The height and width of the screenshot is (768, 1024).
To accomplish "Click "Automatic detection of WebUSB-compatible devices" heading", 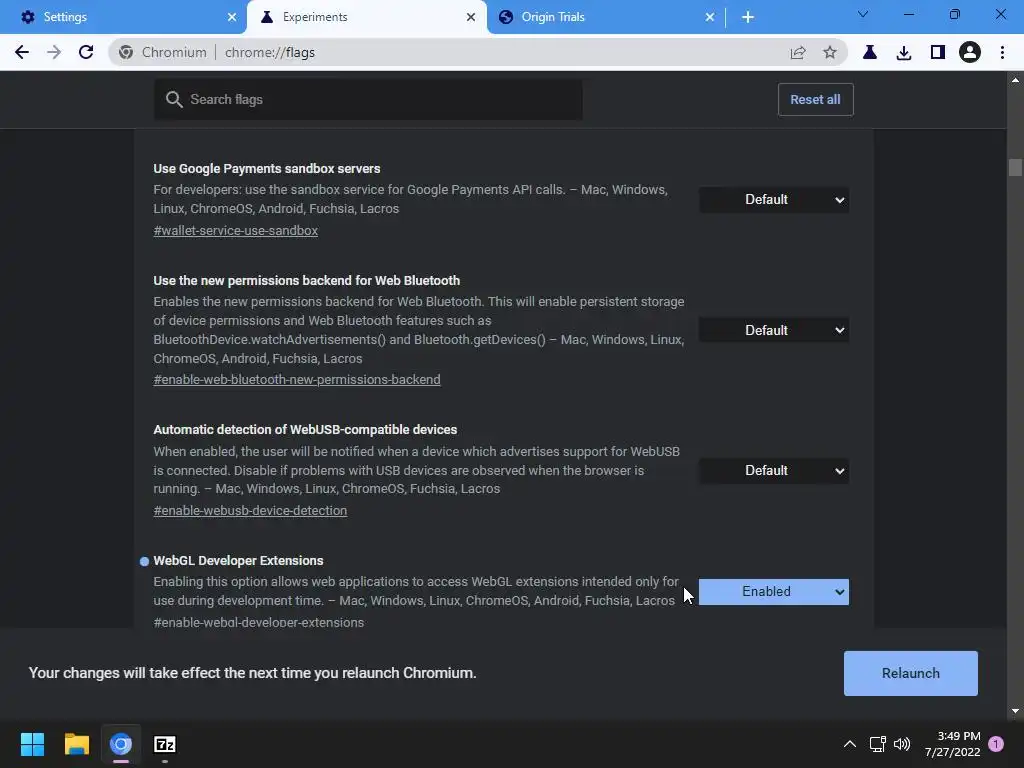I will pyautogui.click(x=305, y=430).
